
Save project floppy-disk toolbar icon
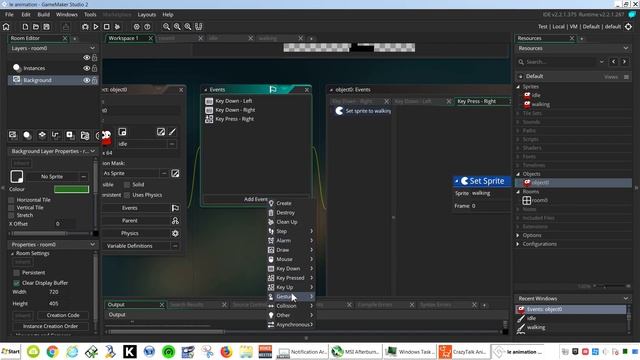47,27
